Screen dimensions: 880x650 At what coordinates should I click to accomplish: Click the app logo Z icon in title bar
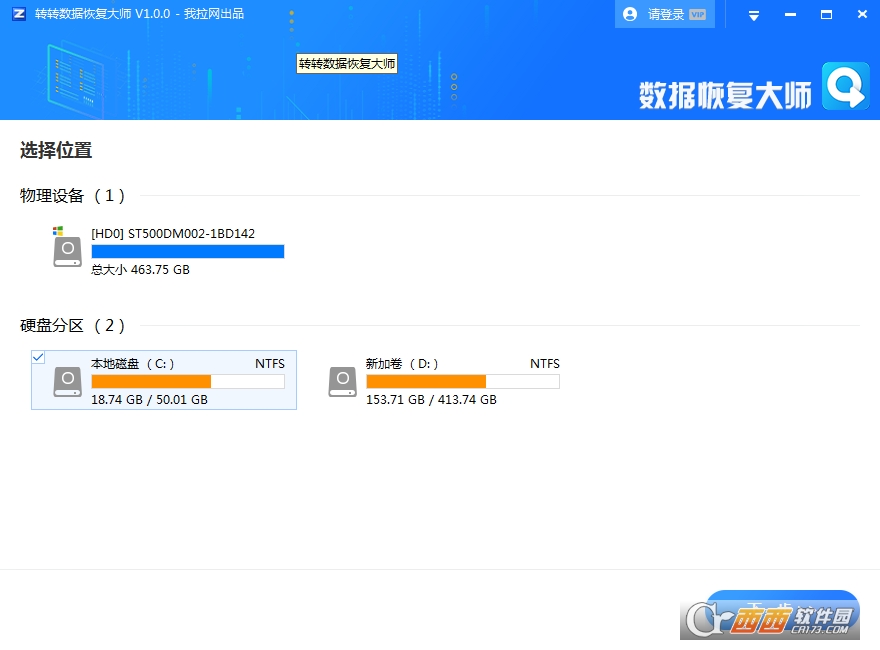pyautogui.click(x=19, y=14)
